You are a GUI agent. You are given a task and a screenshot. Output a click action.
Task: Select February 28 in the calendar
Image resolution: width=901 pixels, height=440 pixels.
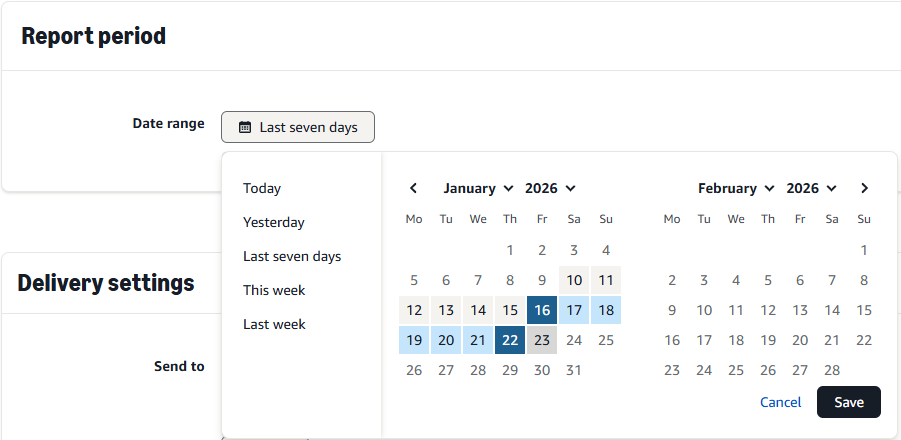tap(832, 370)
